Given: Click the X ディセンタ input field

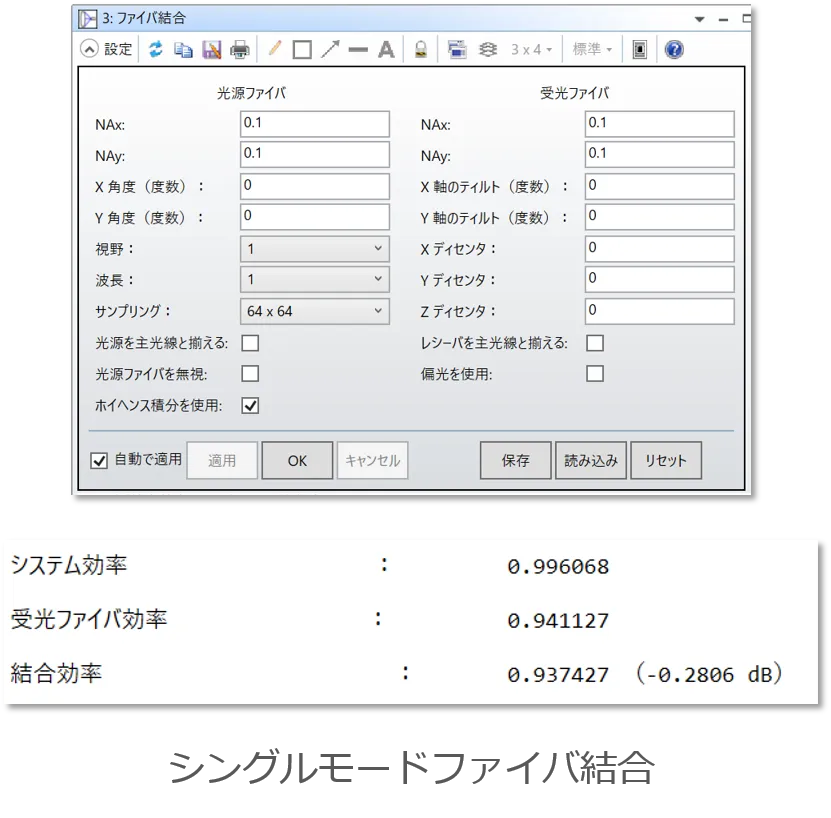Looking at the screenshot, I should [x=660, y=249].
